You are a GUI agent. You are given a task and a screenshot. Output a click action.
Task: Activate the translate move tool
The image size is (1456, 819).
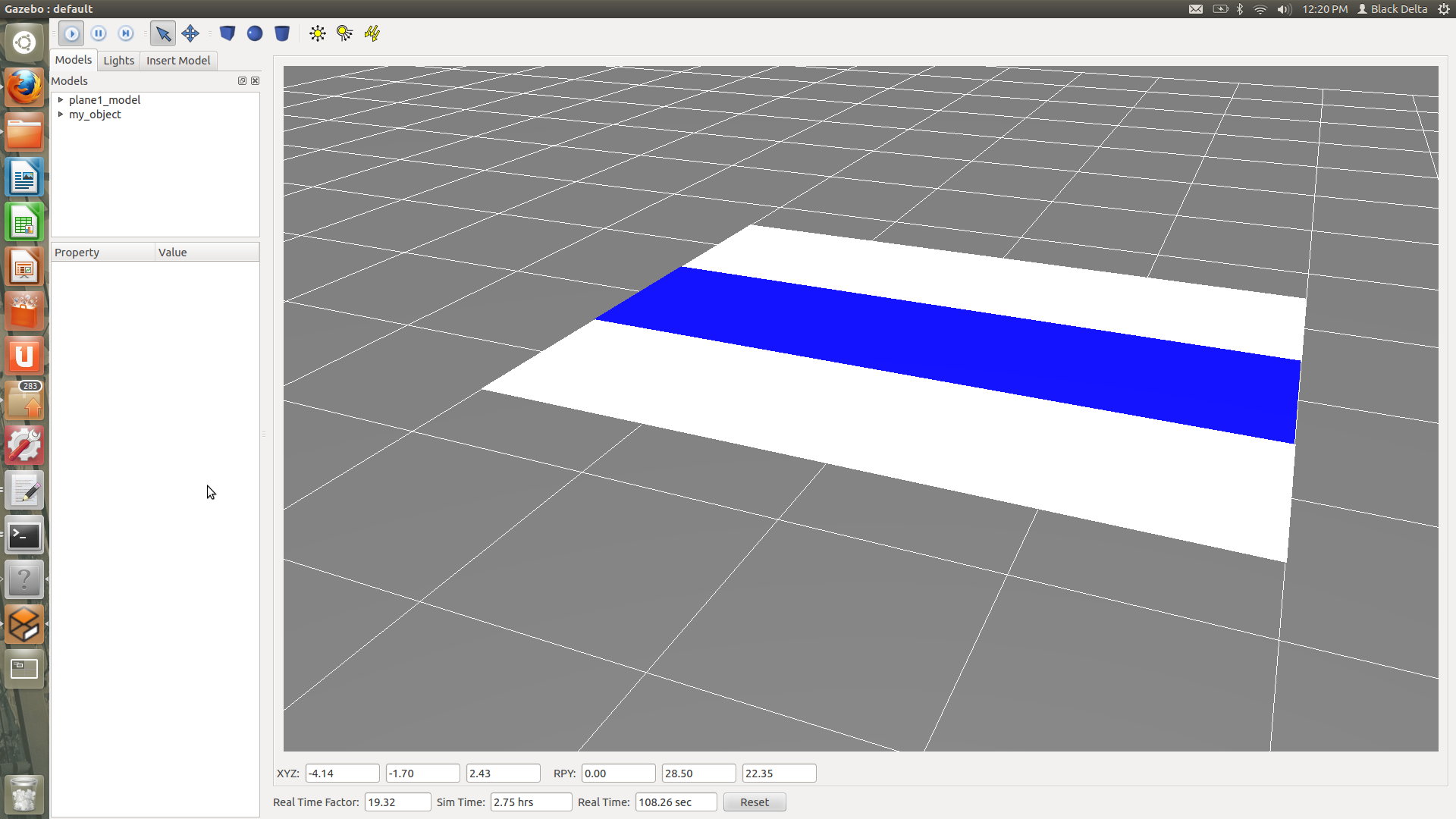(190, 33)
